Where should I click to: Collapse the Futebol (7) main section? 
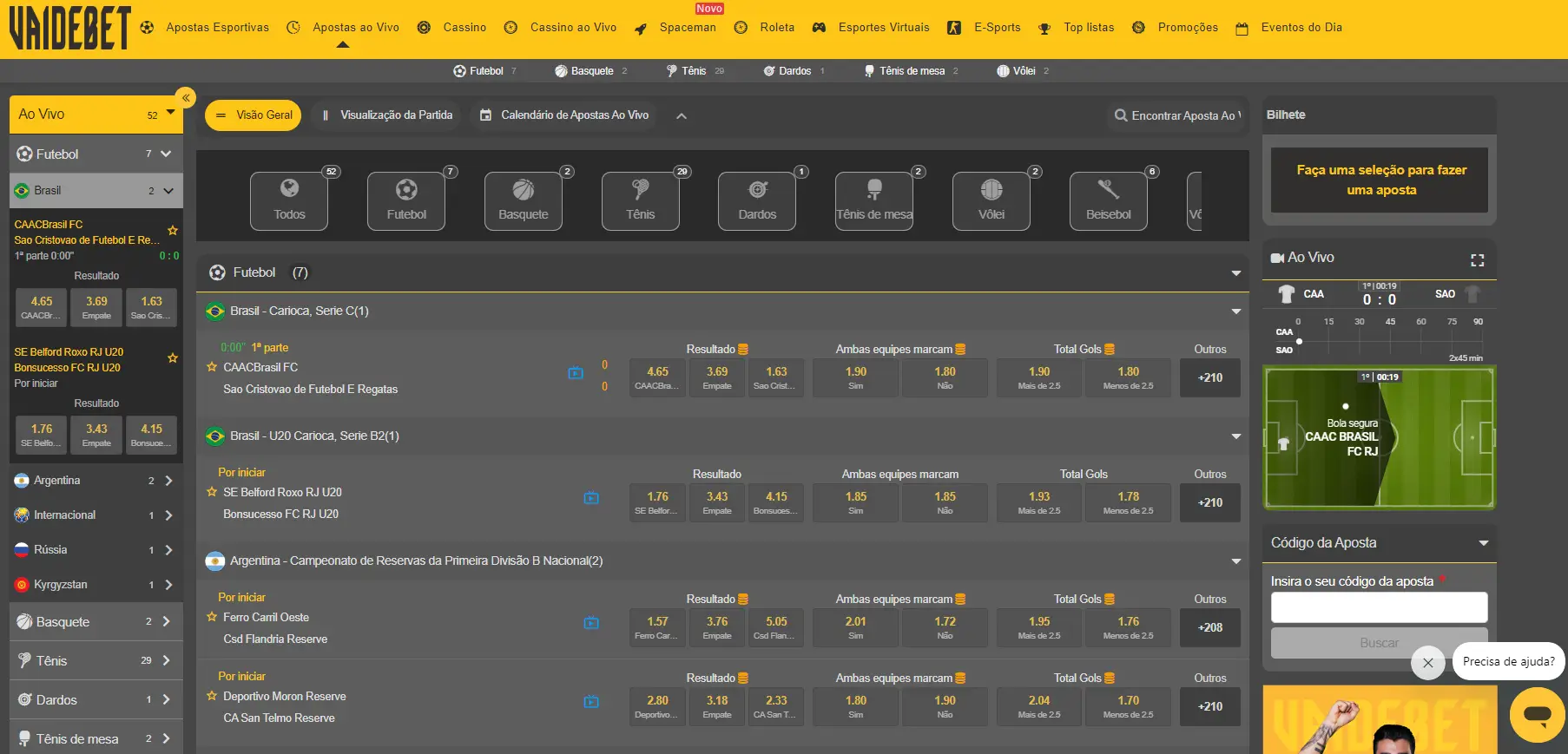coord(1235,273)
